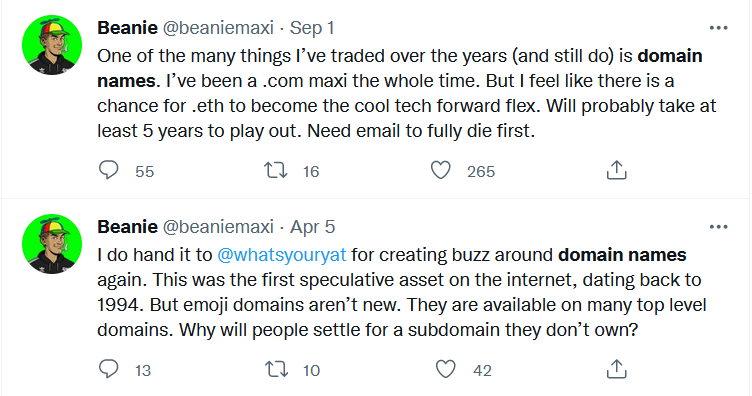Screen dimensions: 752x396
Task: Open the @whatsyouryat mention link
Action: (x=282, y=255)
